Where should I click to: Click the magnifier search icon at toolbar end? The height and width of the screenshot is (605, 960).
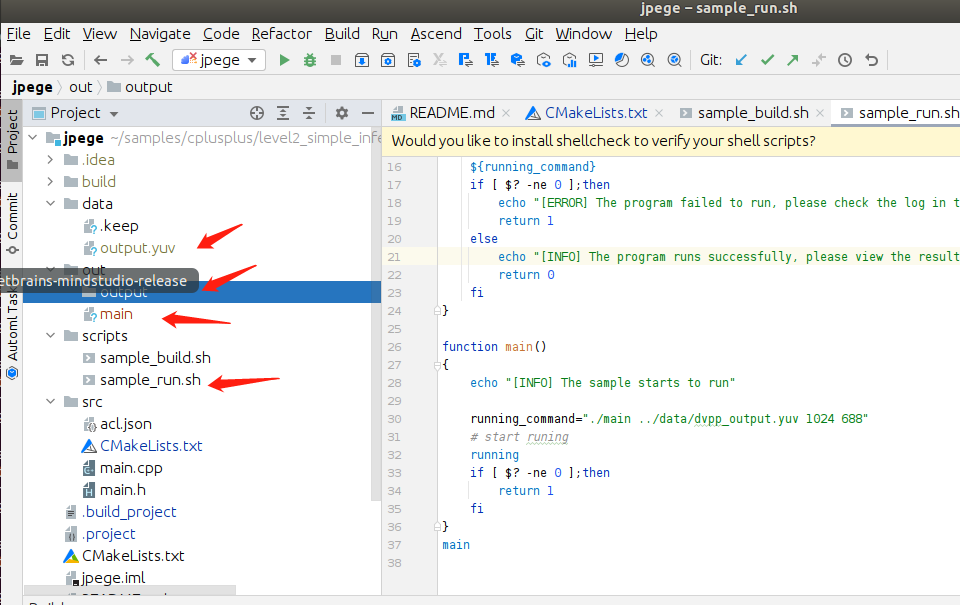(x=674, y=60)
